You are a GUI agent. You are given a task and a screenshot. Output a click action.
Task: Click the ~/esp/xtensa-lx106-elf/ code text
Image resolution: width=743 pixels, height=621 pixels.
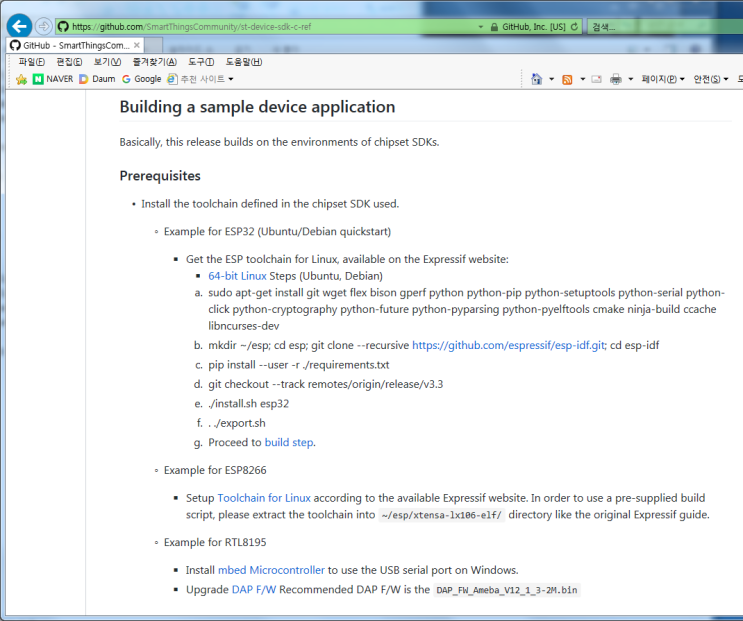coord(442,515)
